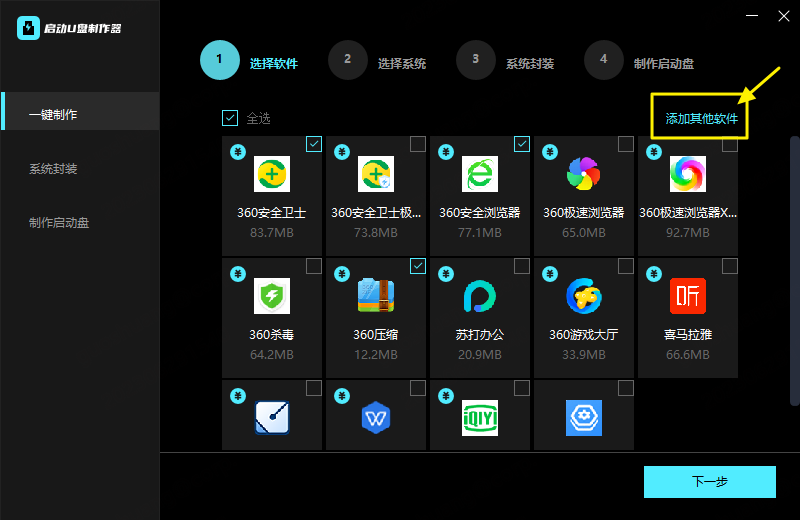Check the 喜马拉雅 checkbox
This screenshot has width=800, height=520.
[730, 265]
